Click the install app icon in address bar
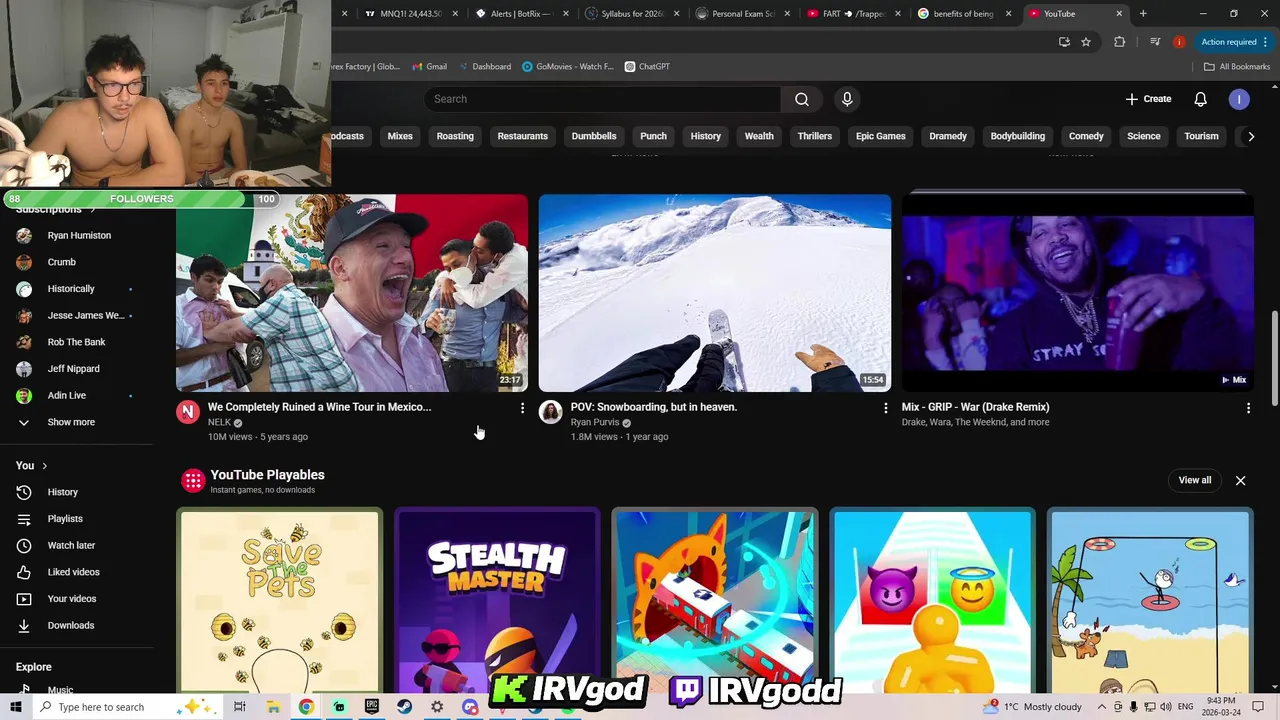 click(1064, 42)
